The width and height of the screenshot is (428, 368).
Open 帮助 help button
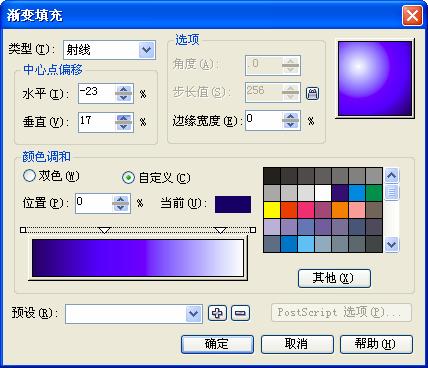tap(376, 344)
